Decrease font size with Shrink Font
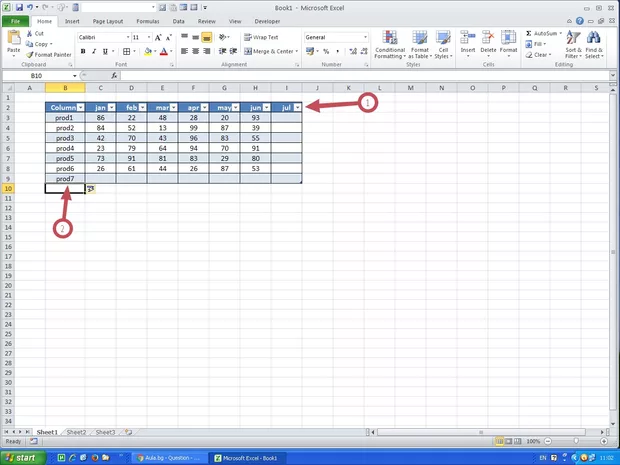 pyautogui.click(x=168, y=38)
